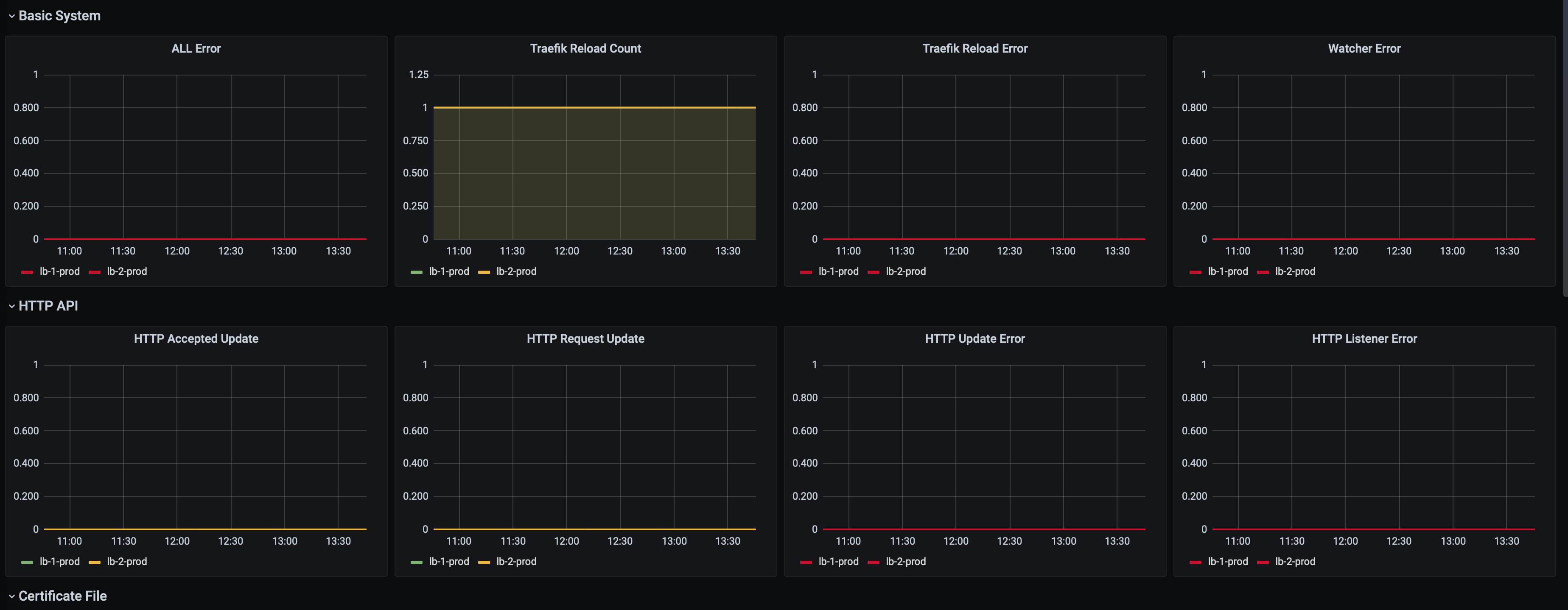Screen dimensions: 1568x610
Task: Click yellow lb-2-prod swatch in HTTP Accepted Update
Action: click(94, 562)
